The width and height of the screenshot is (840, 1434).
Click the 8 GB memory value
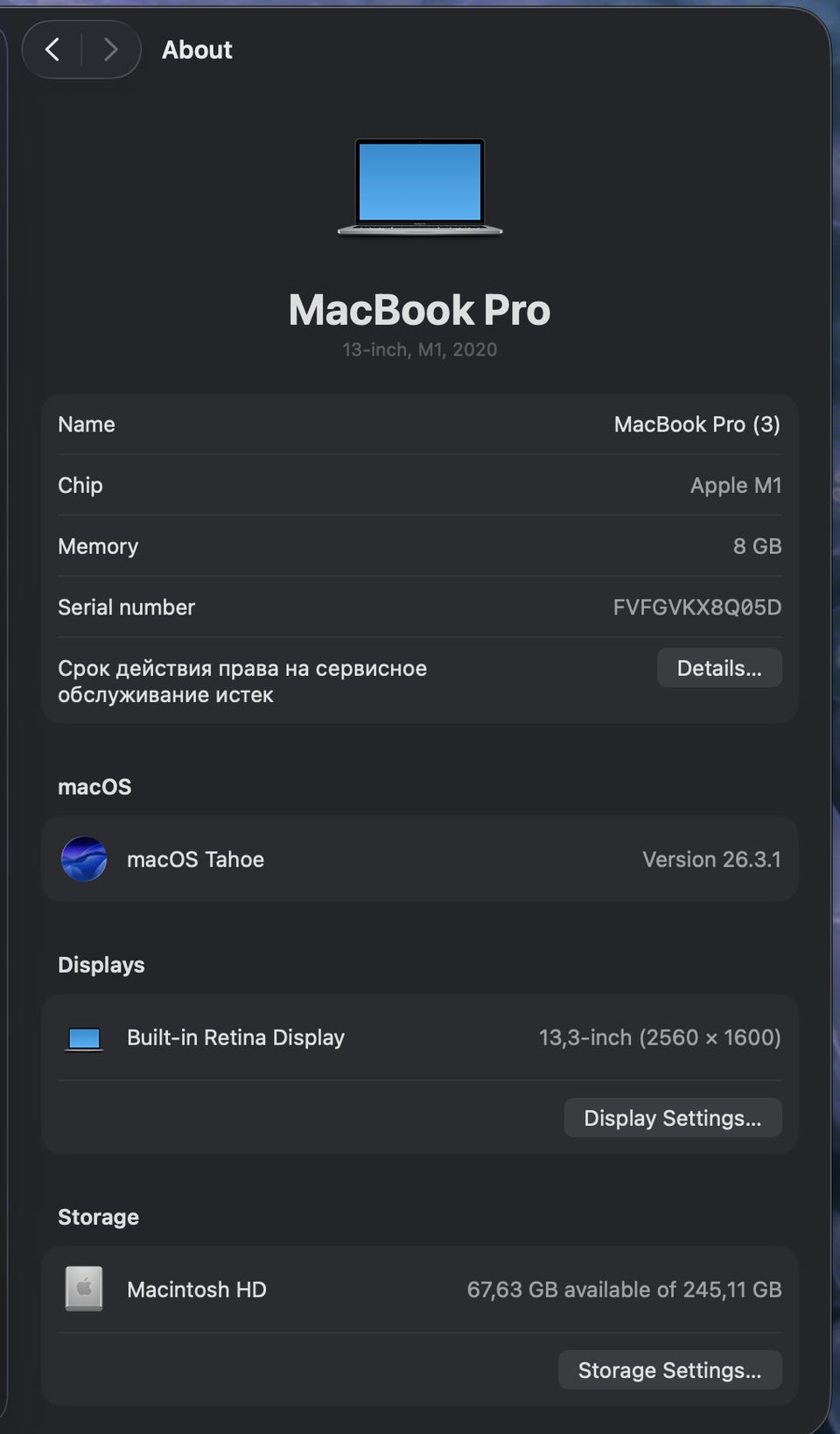coord(757,546)
